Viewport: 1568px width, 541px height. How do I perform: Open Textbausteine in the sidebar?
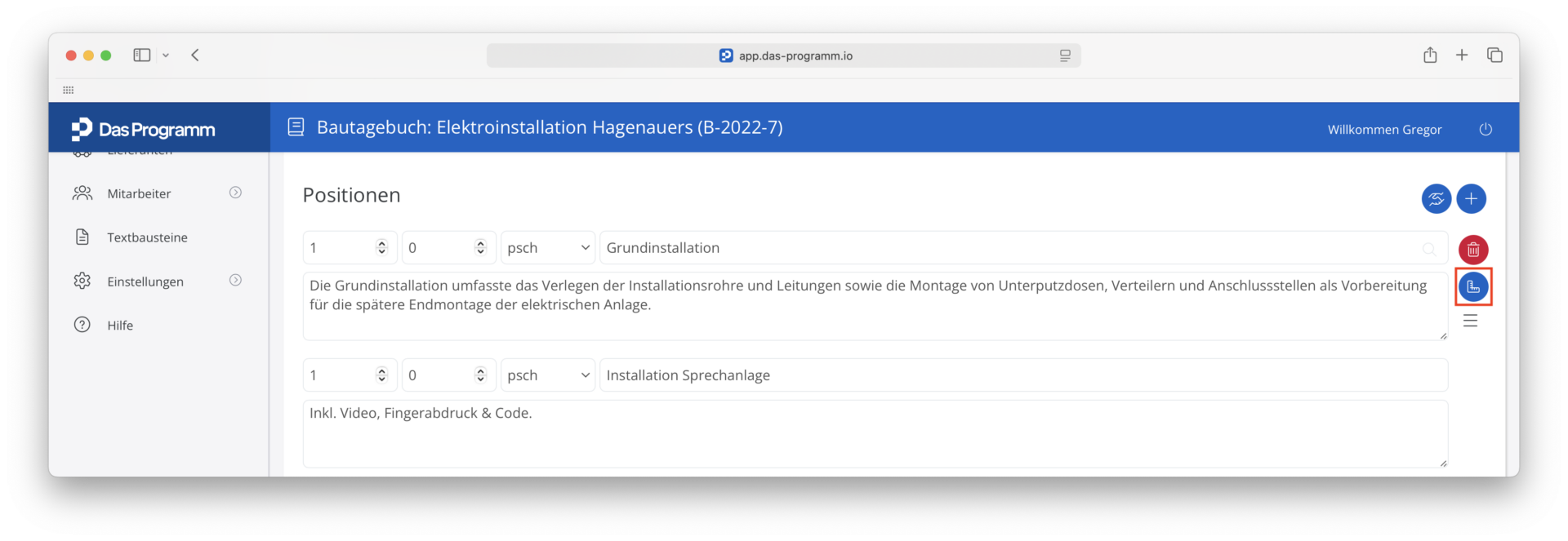point(147,237)
